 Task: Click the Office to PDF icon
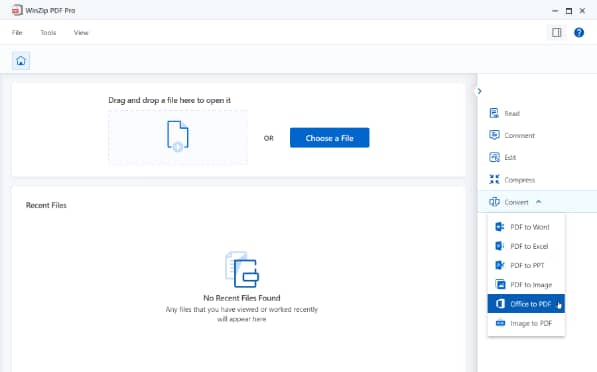pos(500,304)
